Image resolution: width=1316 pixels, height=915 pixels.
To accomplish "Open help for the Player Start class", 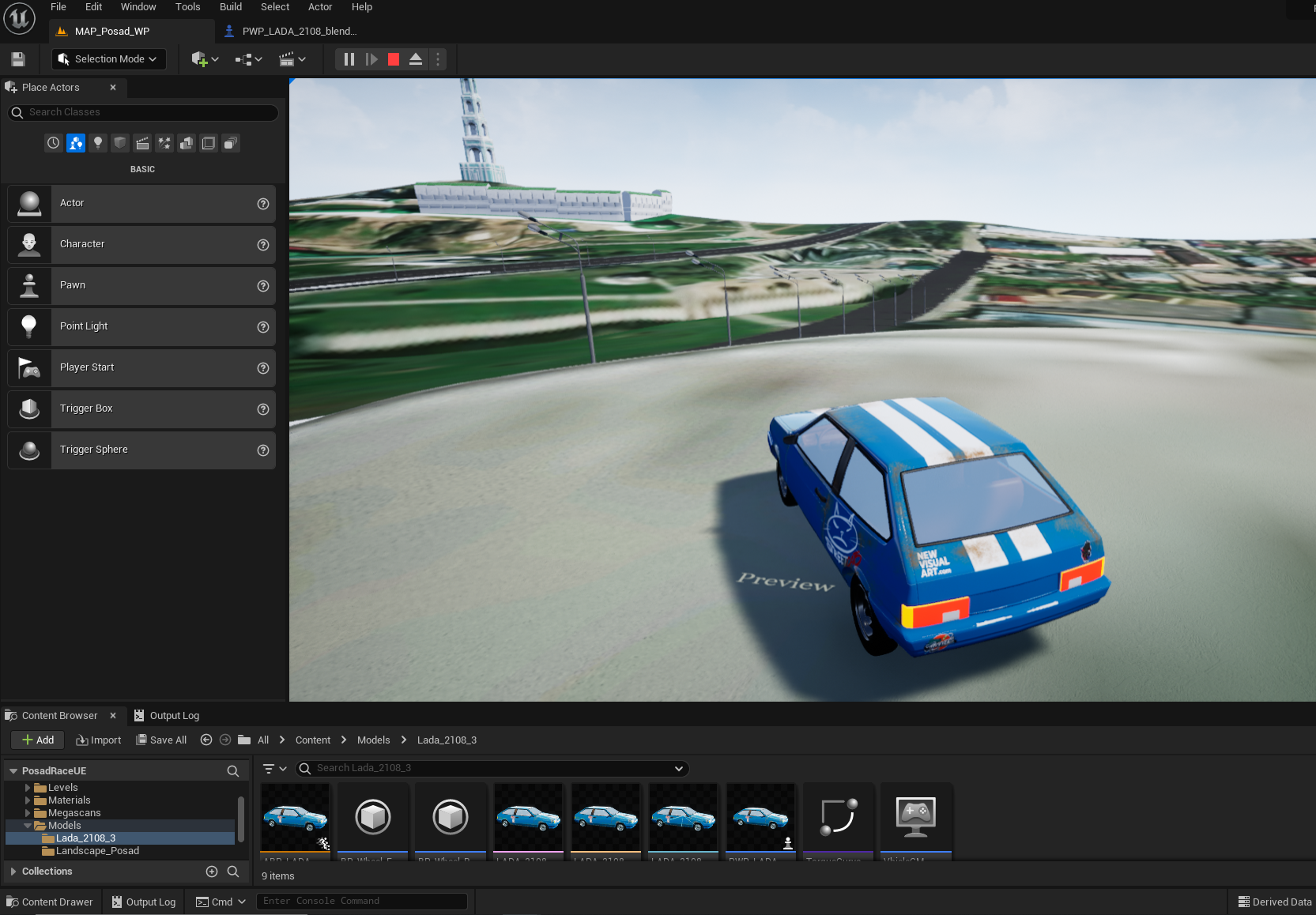I will point(263,368).
